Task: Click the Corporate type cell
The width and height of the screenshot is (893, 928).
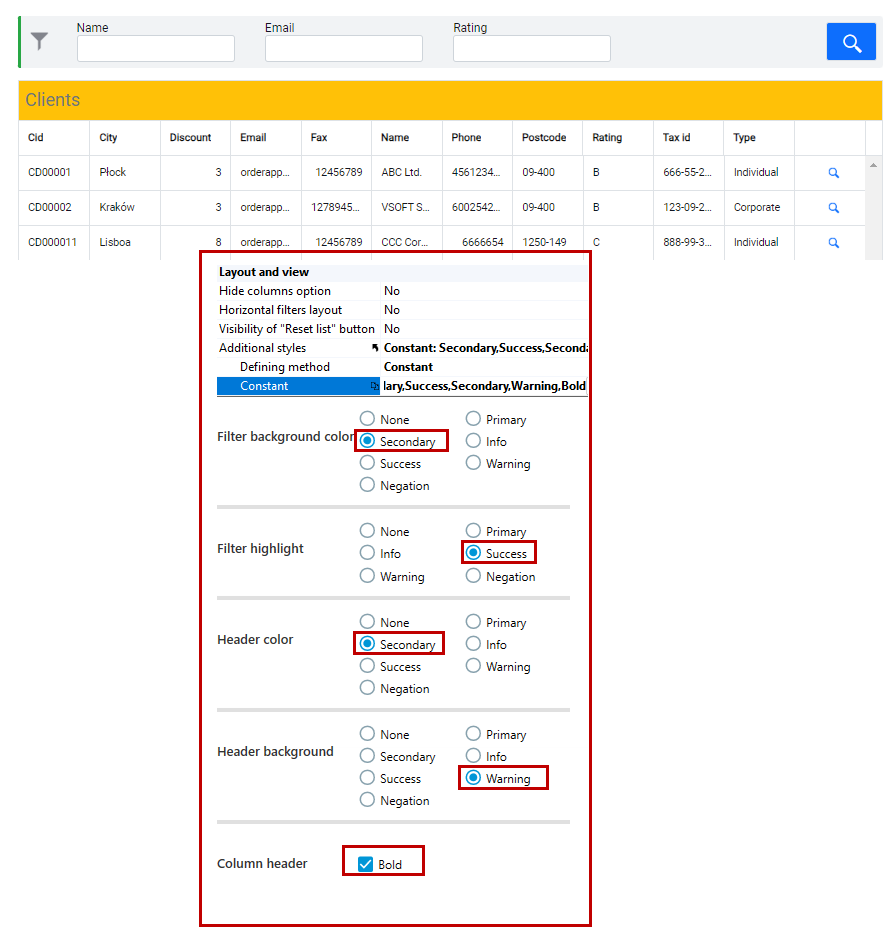Action: click(x=759, y=208)
